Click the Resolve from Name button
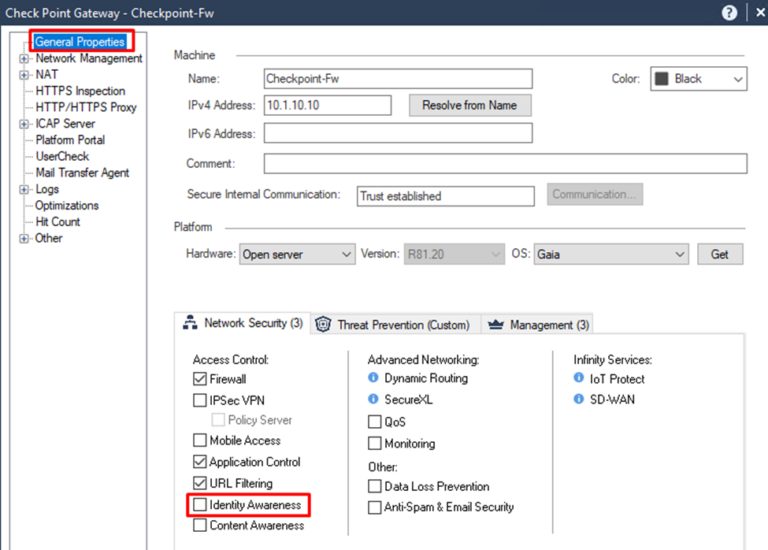This screenshot has width=768, height=550. click(470, 105)
